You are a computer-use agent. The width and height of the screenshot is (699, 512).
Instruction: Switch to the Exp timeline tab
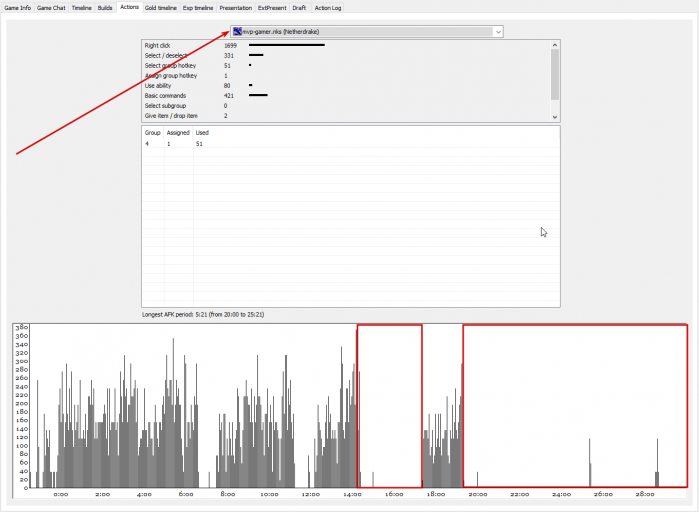coord(198,8)
